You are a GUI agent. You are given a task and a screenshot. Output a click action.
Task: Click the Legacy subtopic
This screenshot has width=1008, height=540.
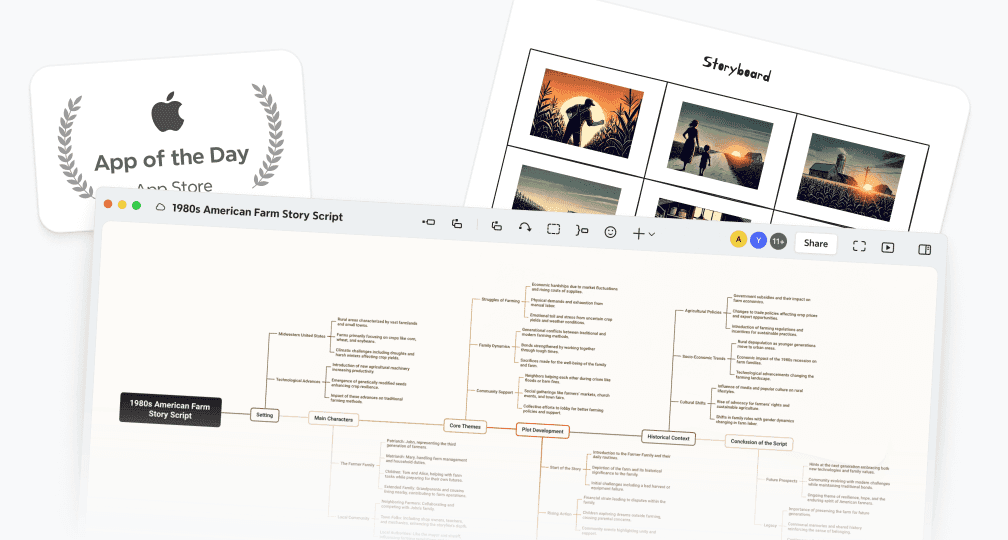coord(770,525)
